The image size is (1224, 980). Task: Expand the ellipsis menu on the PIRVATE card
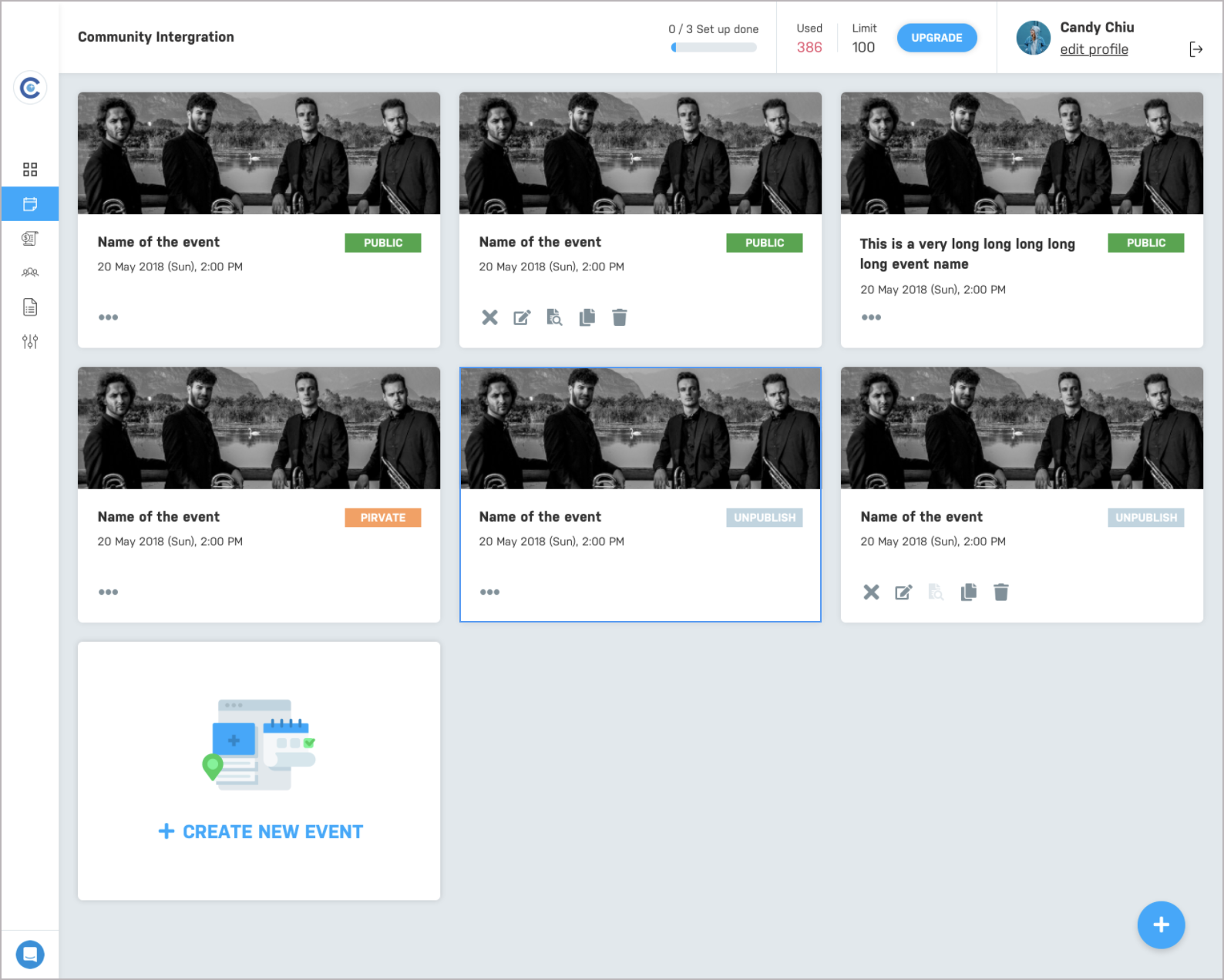point(108,592)
